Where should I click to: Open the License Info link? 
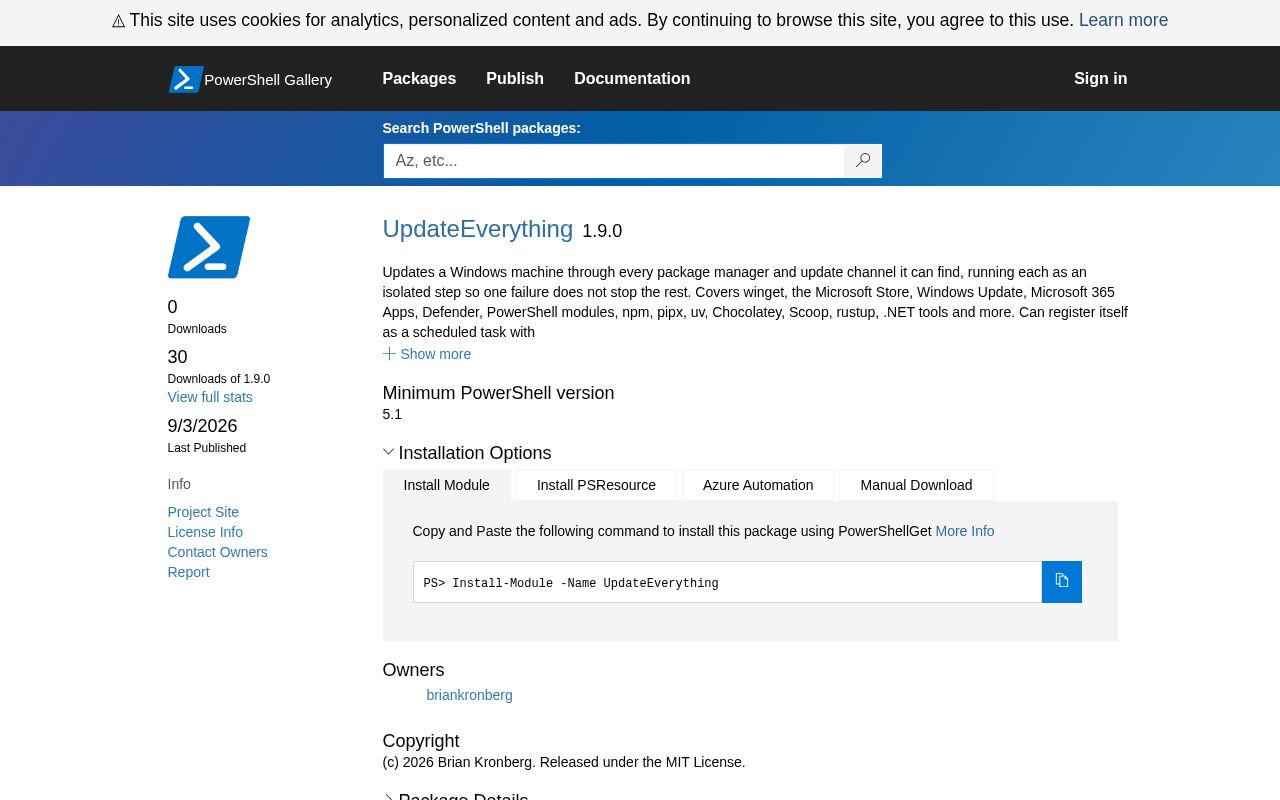pos(205,532)
